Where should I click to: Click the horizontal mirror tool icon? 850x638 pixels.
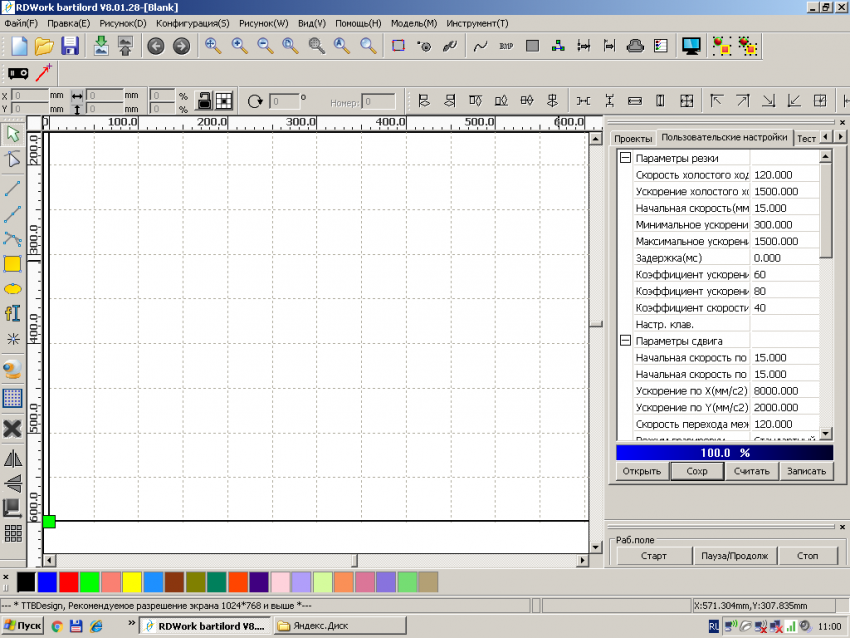[13, 458]
